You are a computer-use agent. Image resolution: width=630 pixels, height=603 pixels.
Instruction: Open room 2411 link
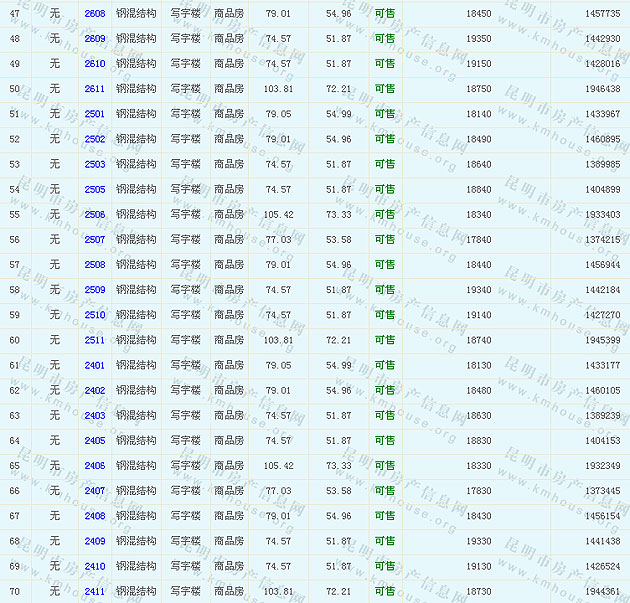pos(95,591)
